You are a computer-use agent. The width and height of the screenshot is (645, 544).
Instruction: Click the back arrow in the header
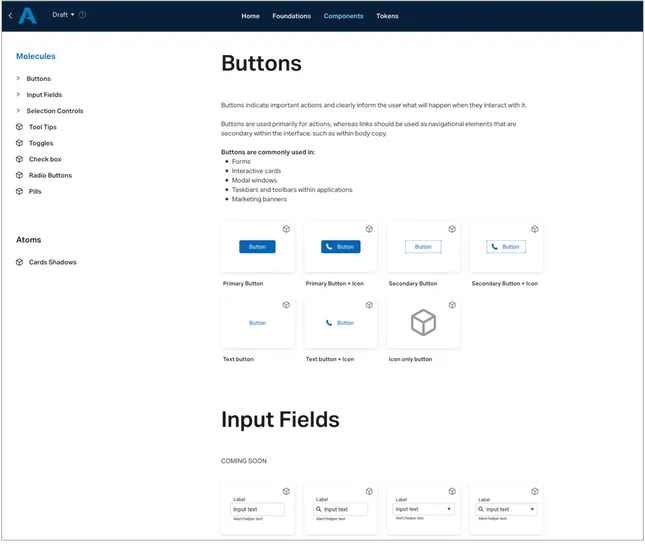[10, 16]
